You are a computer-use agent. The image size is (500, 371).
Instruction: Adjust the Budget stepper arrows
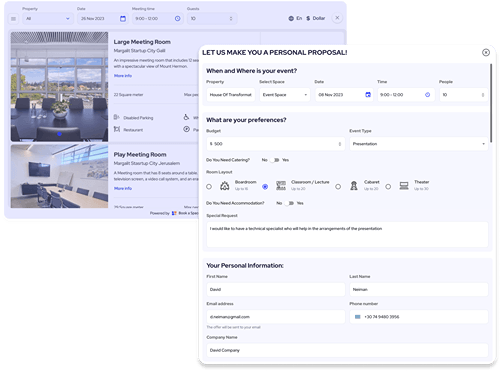340,144
